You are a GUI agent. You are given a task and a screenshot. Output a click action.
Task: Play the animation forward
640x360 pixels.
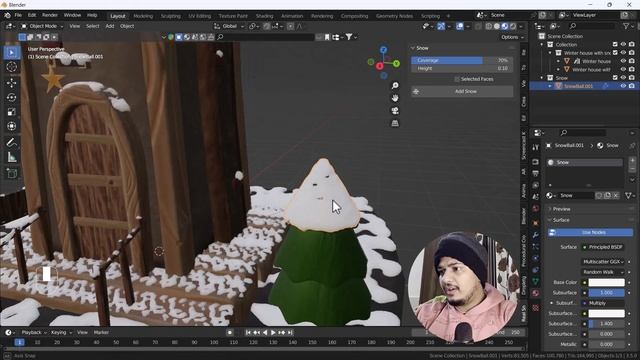[x=273, y=333]
